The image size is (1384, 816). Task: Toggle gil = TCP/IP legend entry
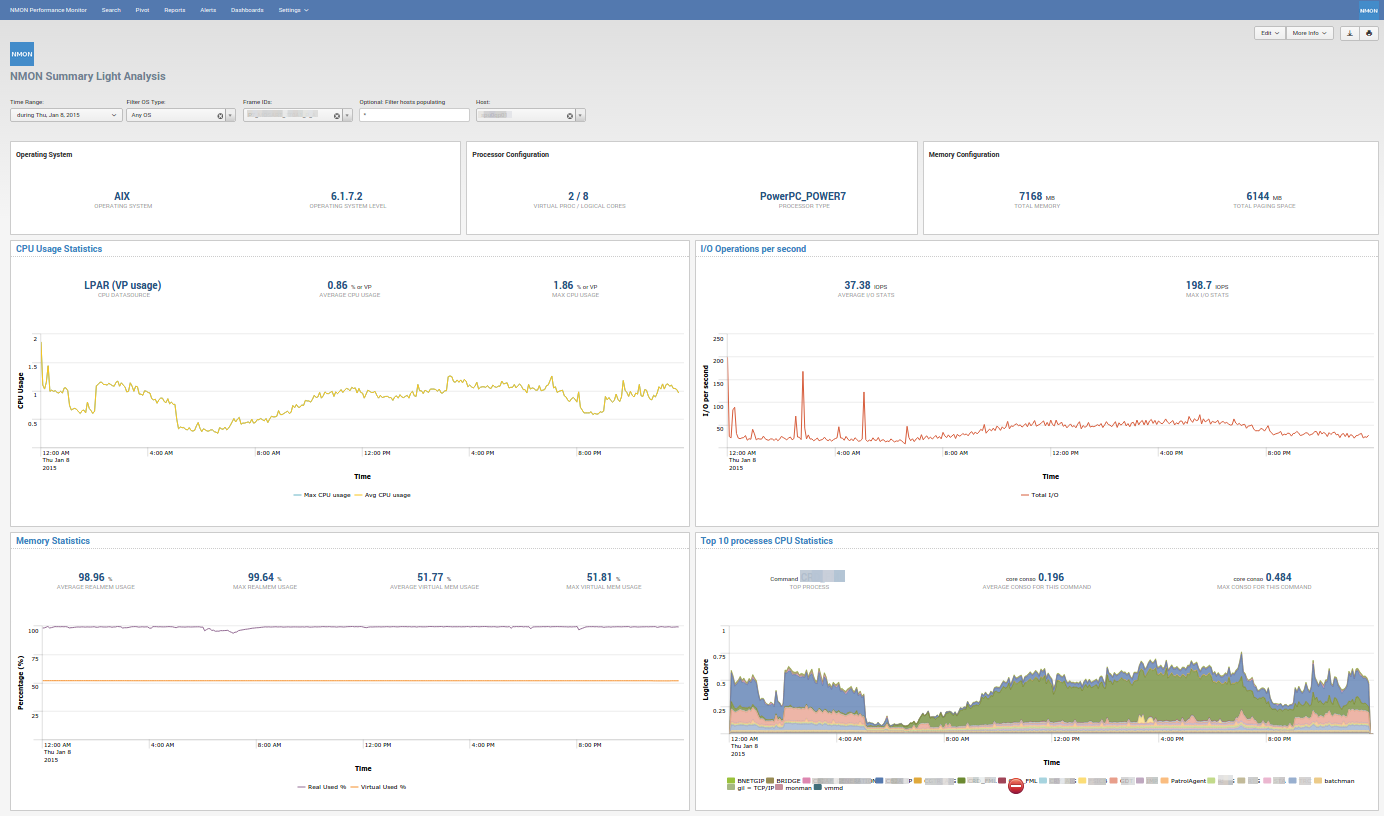click(x=750, y=788)
